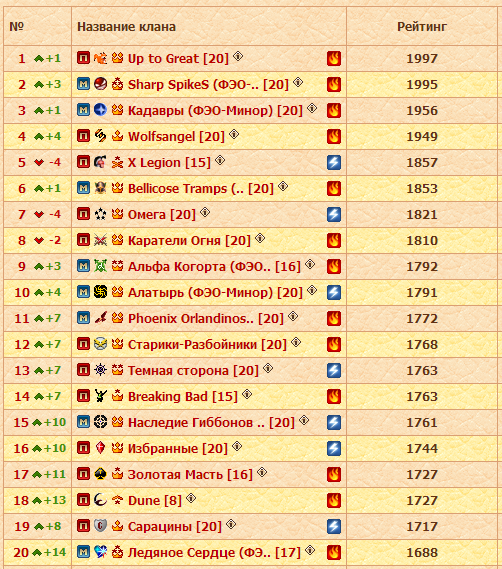Click the fire icon in Ледяное Сердце row

tap(334, 552)
